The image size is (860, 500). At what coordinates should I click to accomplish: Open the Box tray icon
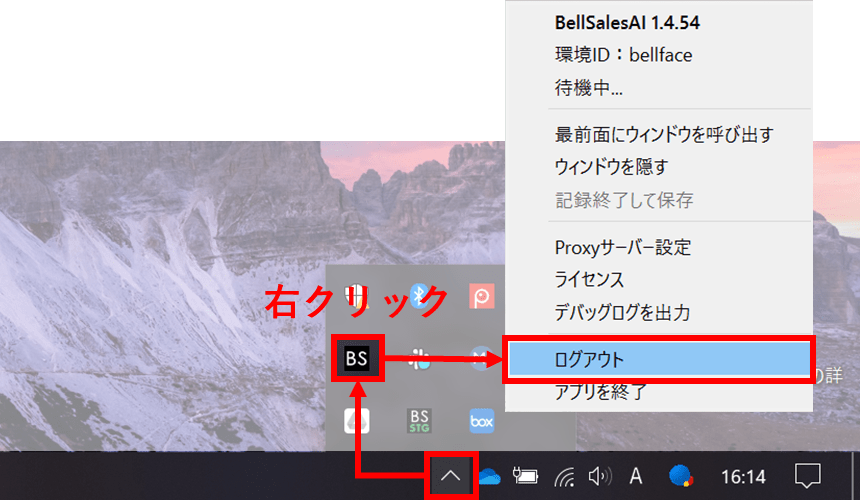(482, 421)
